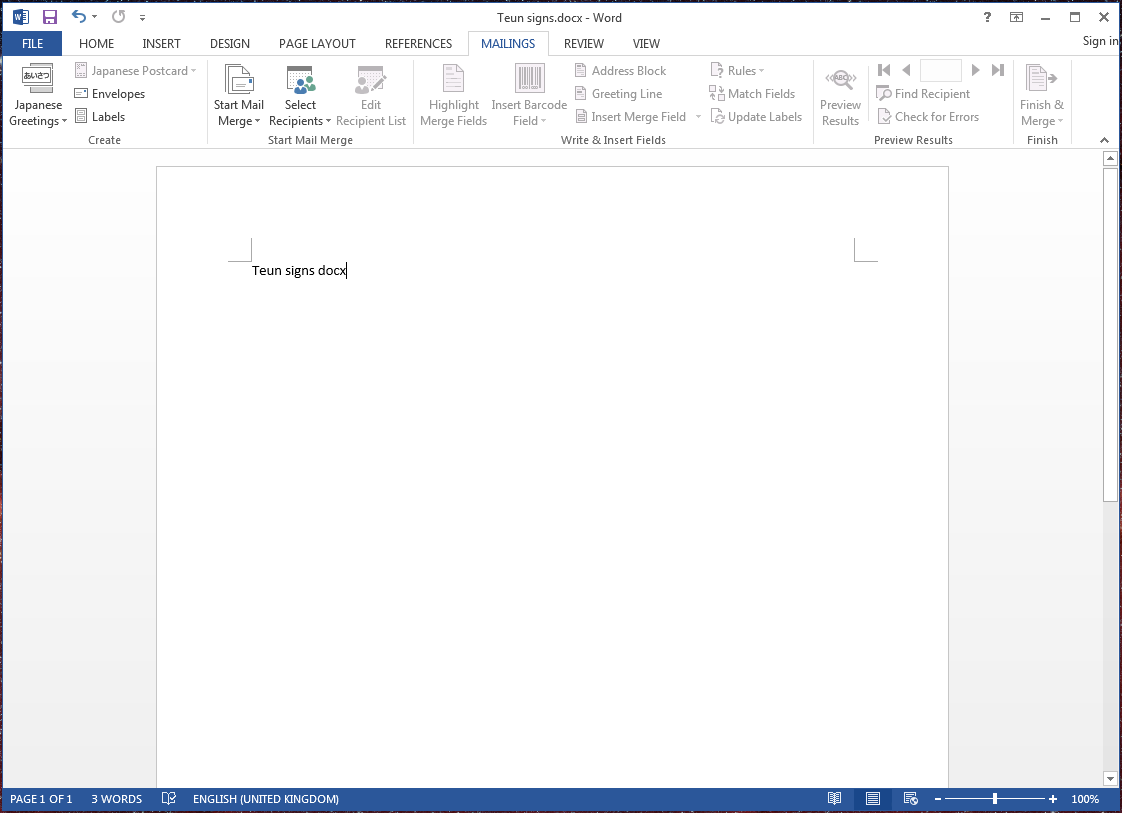Click the Sign in link
This screenshot has height=813, width=1122.
1100,41
